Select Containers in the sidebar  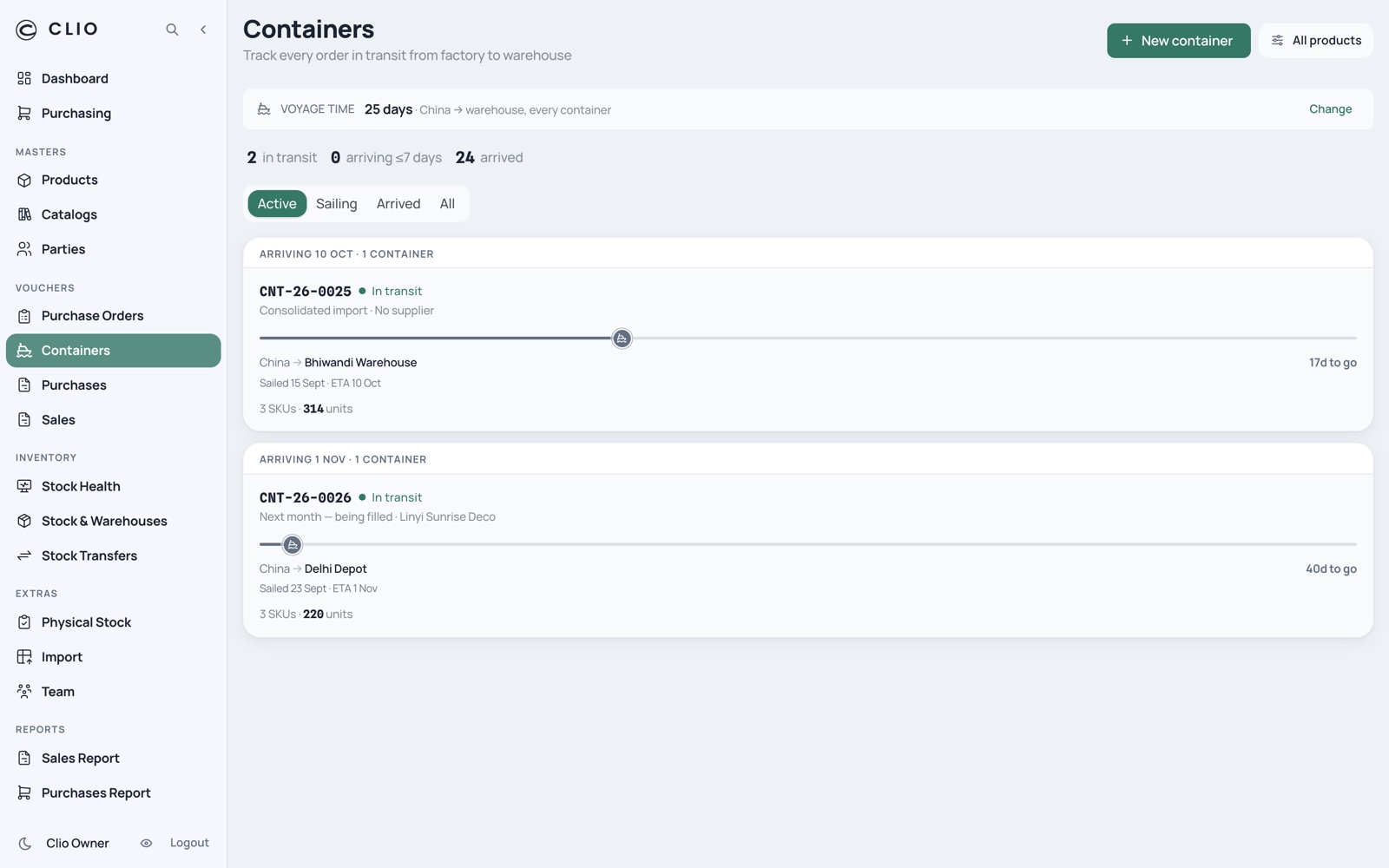(x=113, y=351)
